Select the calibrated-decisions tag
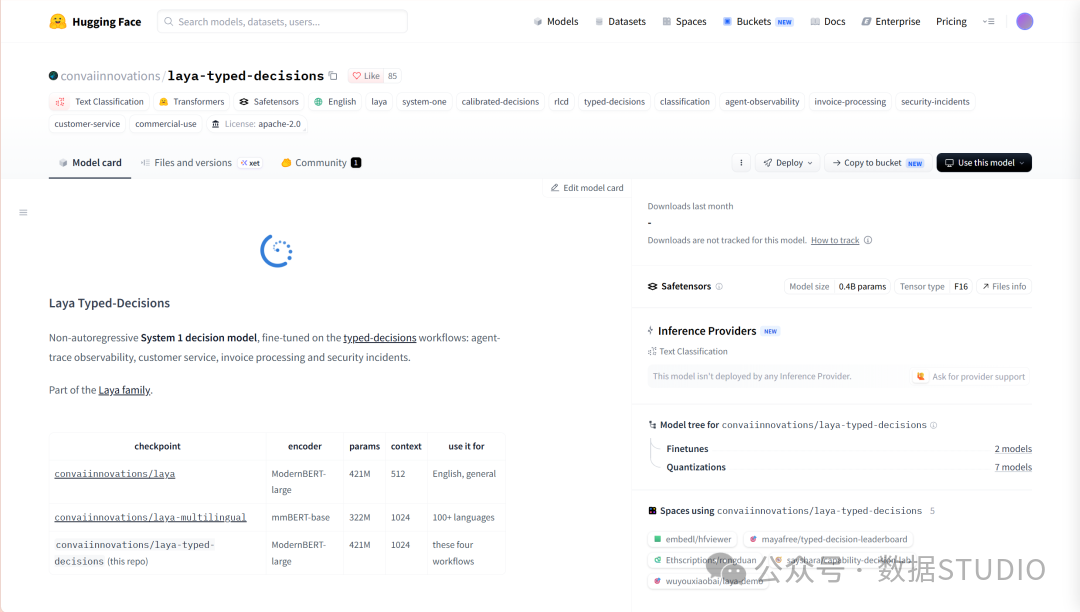Viewport: 1080px width, 612px height. 500,102
